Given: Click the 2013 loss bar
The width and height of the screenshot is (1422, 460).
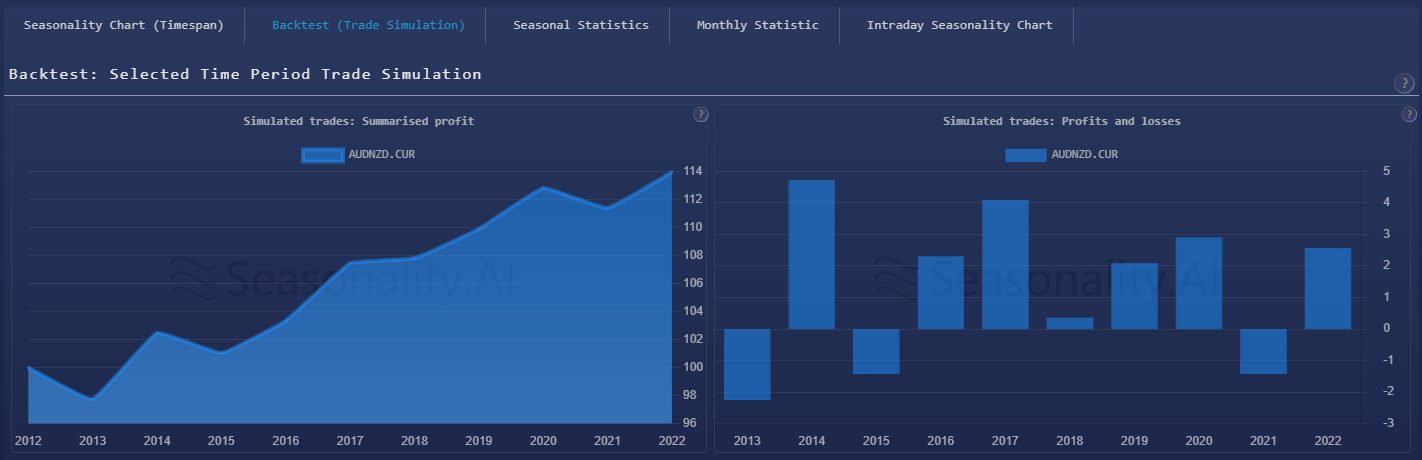Looking at the screenshot, I should point(747,364).
